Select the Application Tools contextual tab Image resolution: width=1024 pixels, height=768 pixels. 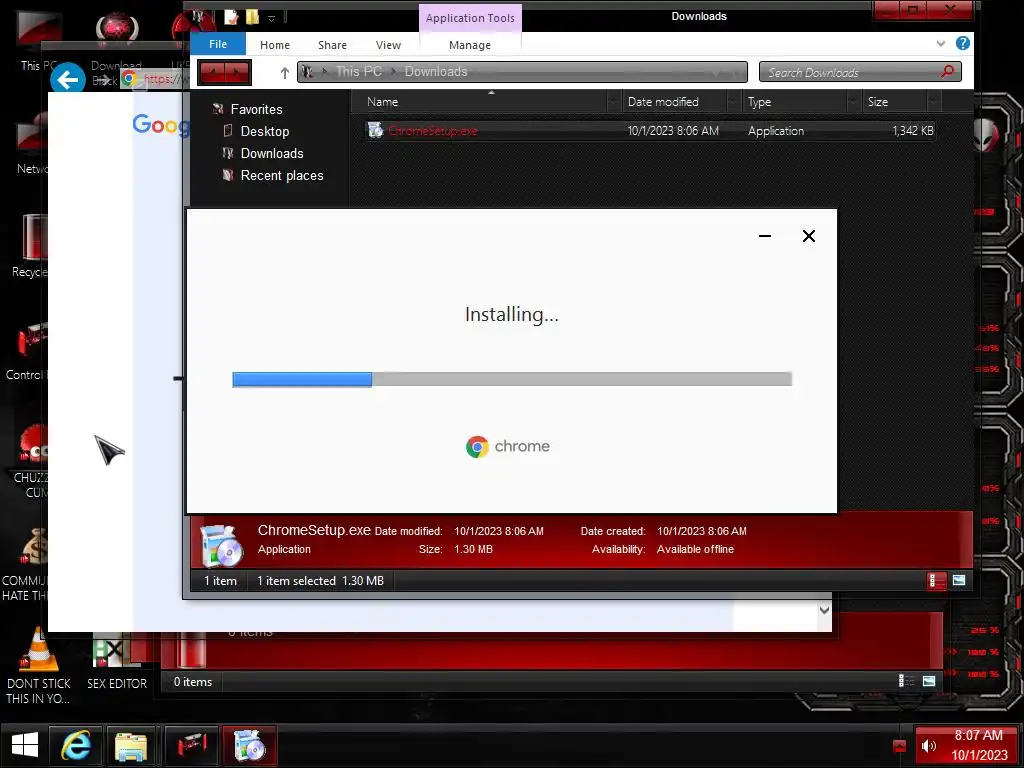470,18
